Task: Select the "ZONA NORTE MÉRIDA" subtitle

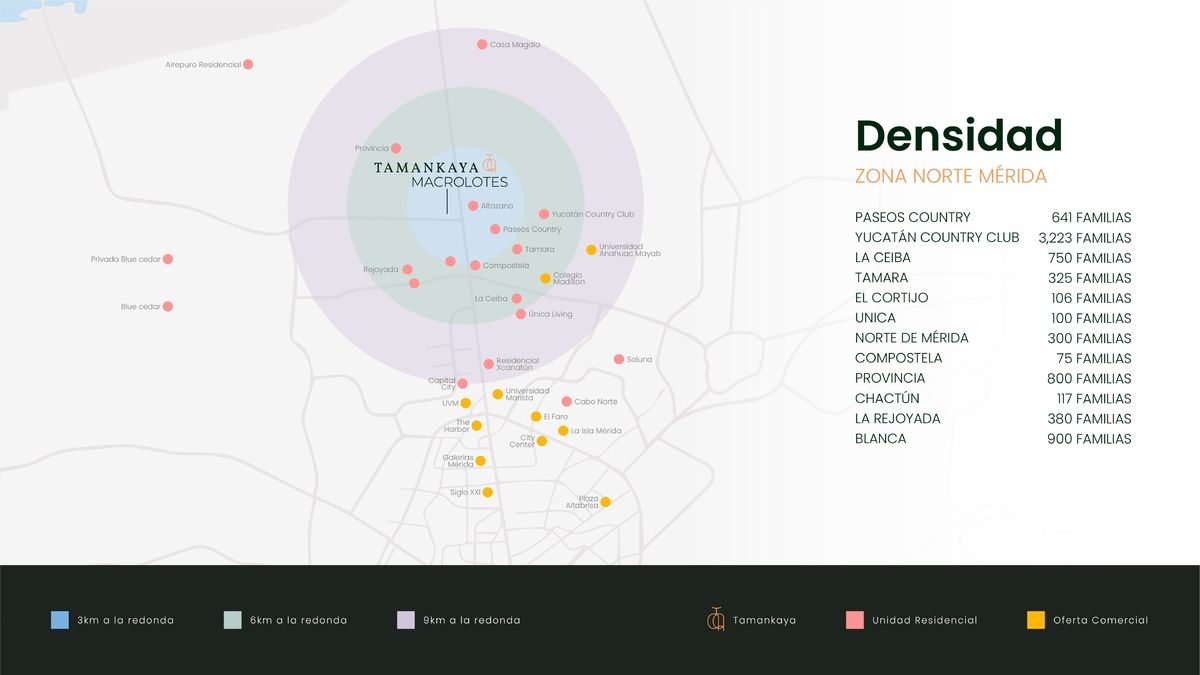Action: 951,177
